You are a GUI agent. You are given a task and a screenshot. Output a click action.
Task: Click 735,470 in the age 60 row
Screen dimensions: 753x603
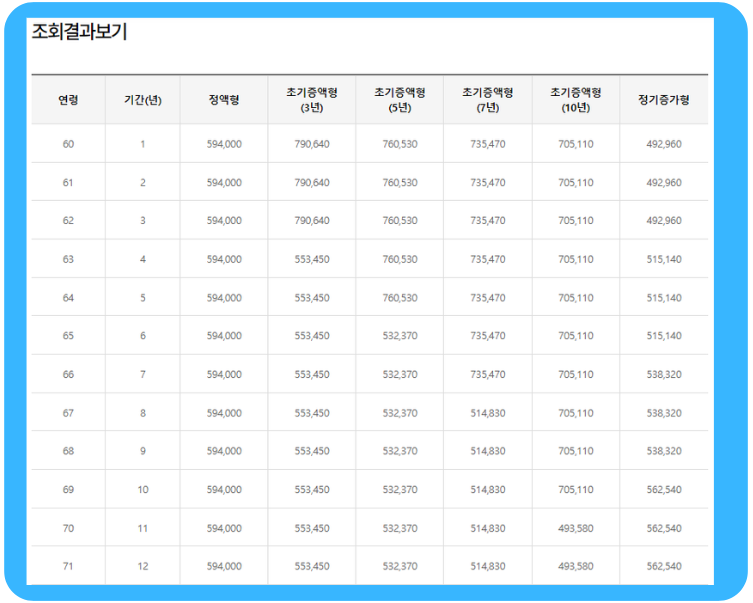pos(487,144)
